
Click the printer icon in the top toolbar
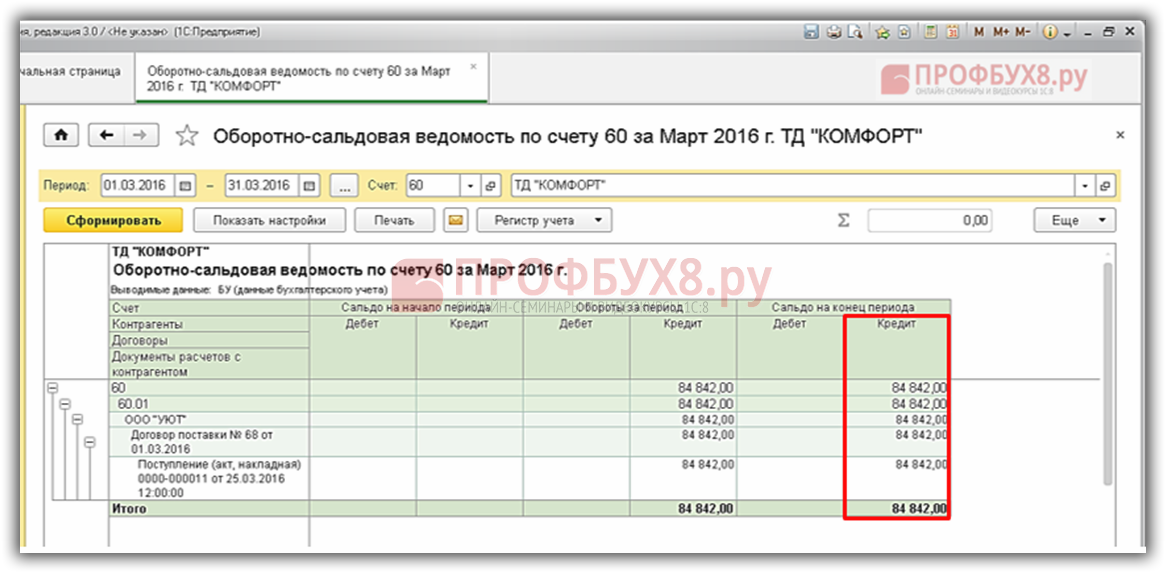834,32
